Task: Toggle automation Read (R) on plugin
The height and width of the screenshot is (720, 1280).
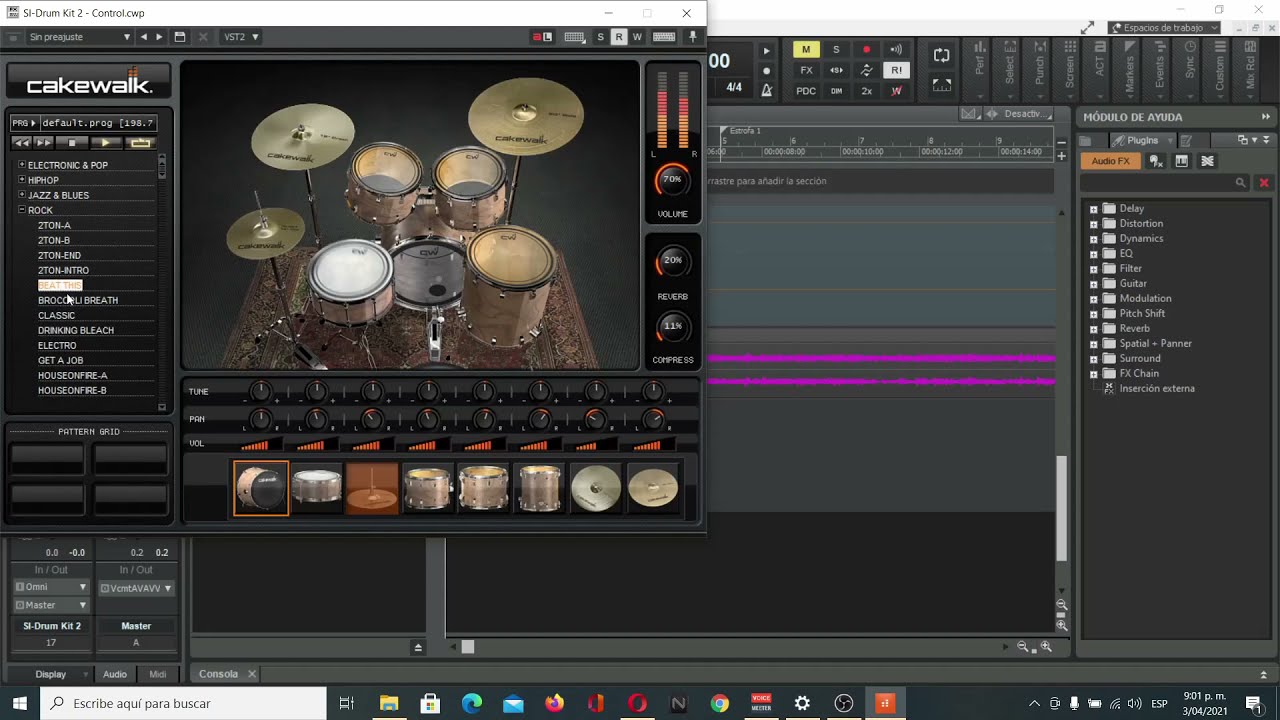Action: (618, 37)
